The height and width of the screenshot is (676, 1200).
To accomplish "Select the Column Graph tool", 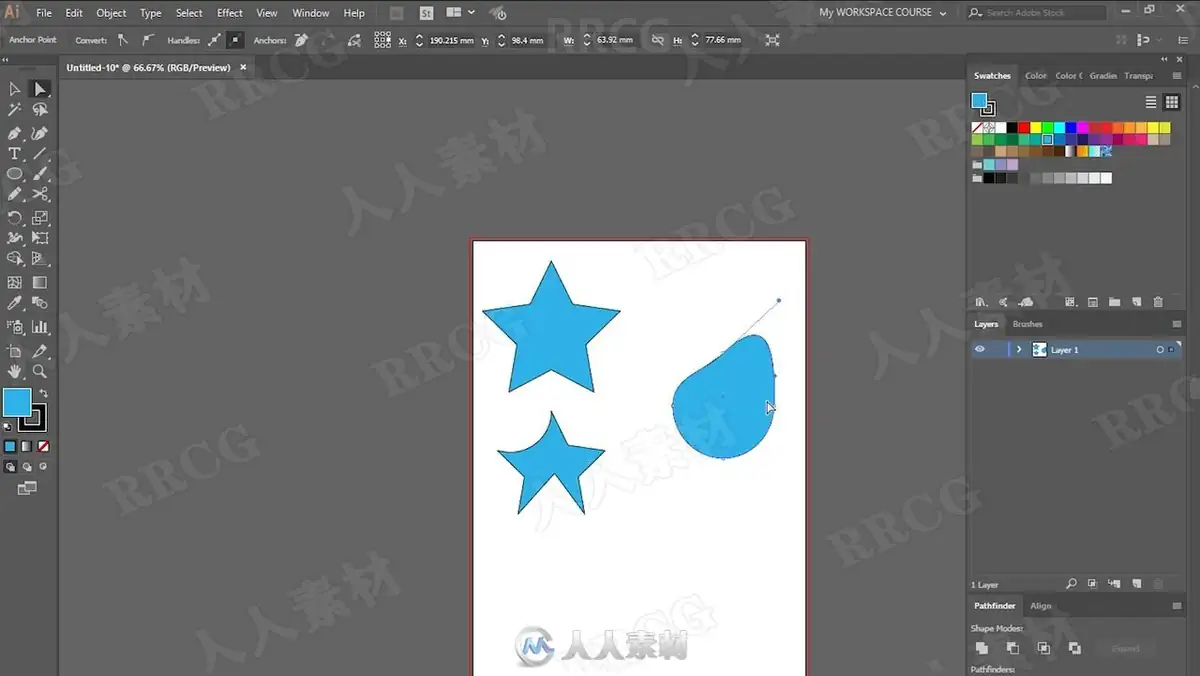I will tap(40, 327).
